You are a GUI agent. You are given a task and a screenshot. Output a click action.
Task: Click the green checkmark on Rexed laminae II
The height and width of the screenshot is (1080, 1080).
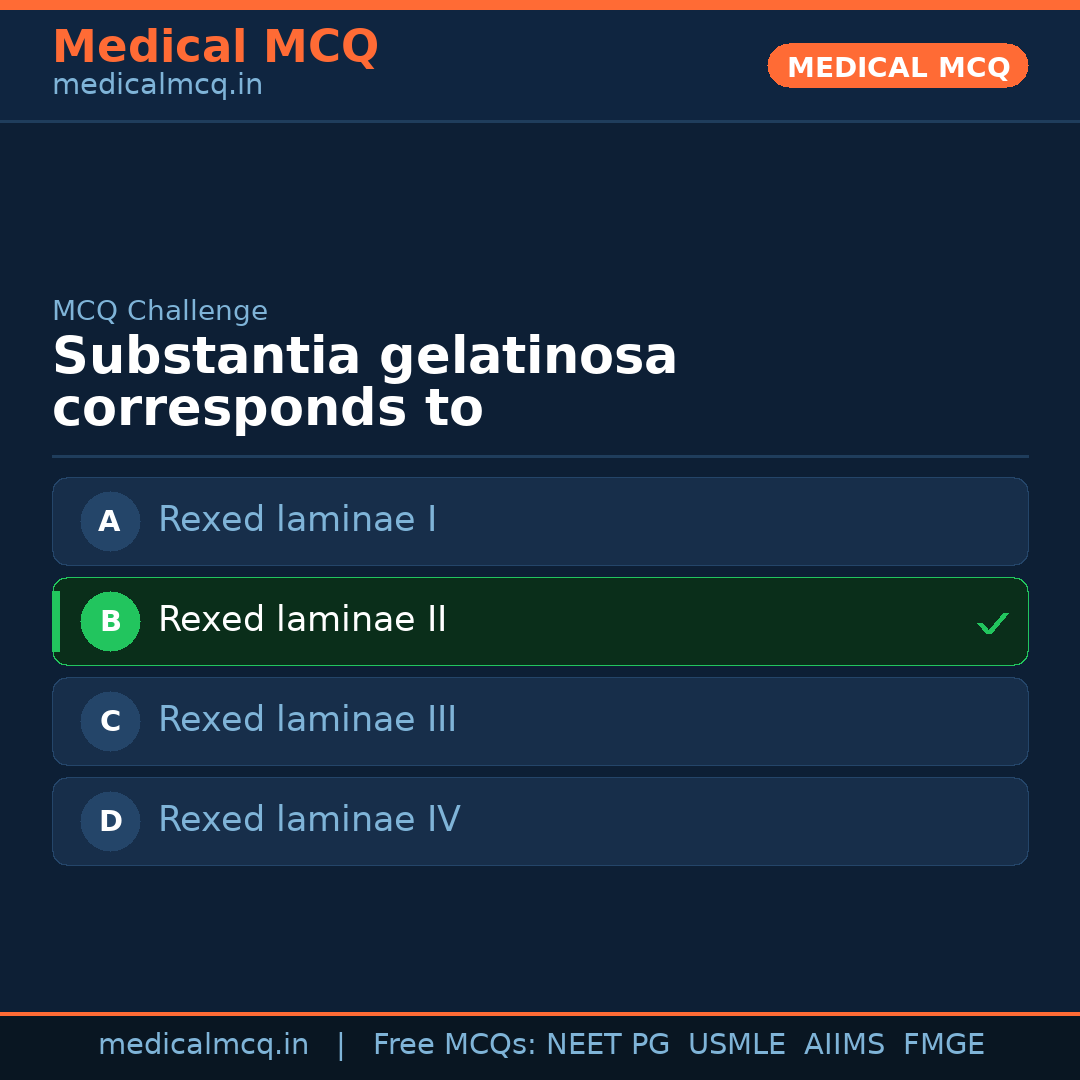(993, 623)
